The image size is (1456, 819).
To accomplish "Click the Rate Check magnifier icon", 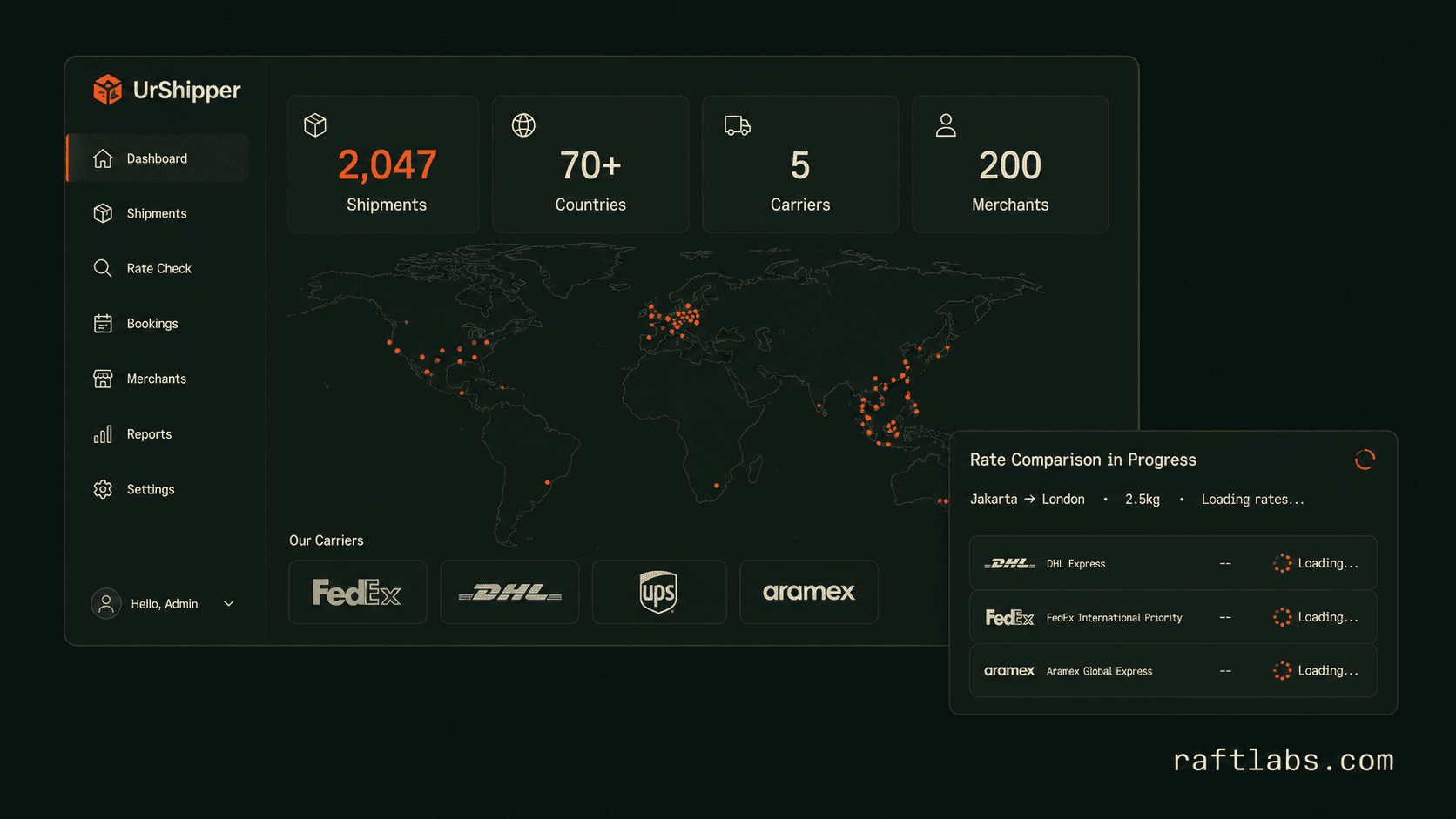I will [x=103, y=268].
